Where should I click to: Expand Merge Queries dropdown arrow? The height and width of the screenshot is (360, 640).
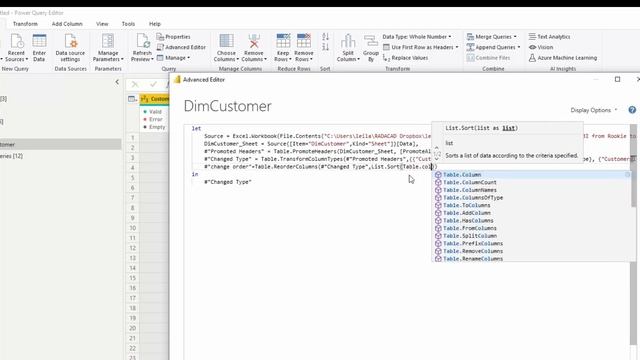[515, 37]
